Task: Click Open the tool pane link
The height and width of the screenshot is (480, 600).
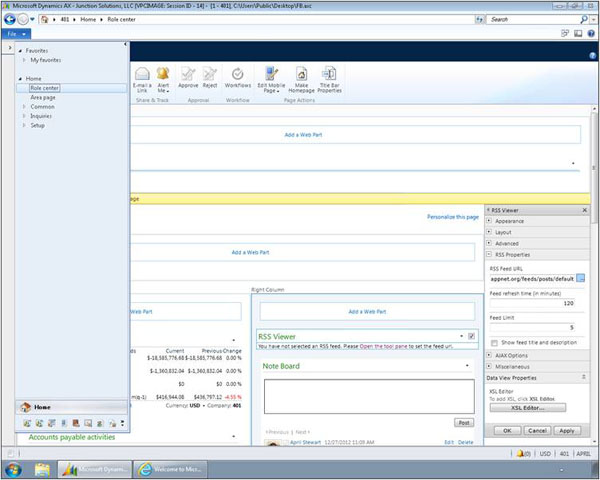Action: click(x=383, y=346)
